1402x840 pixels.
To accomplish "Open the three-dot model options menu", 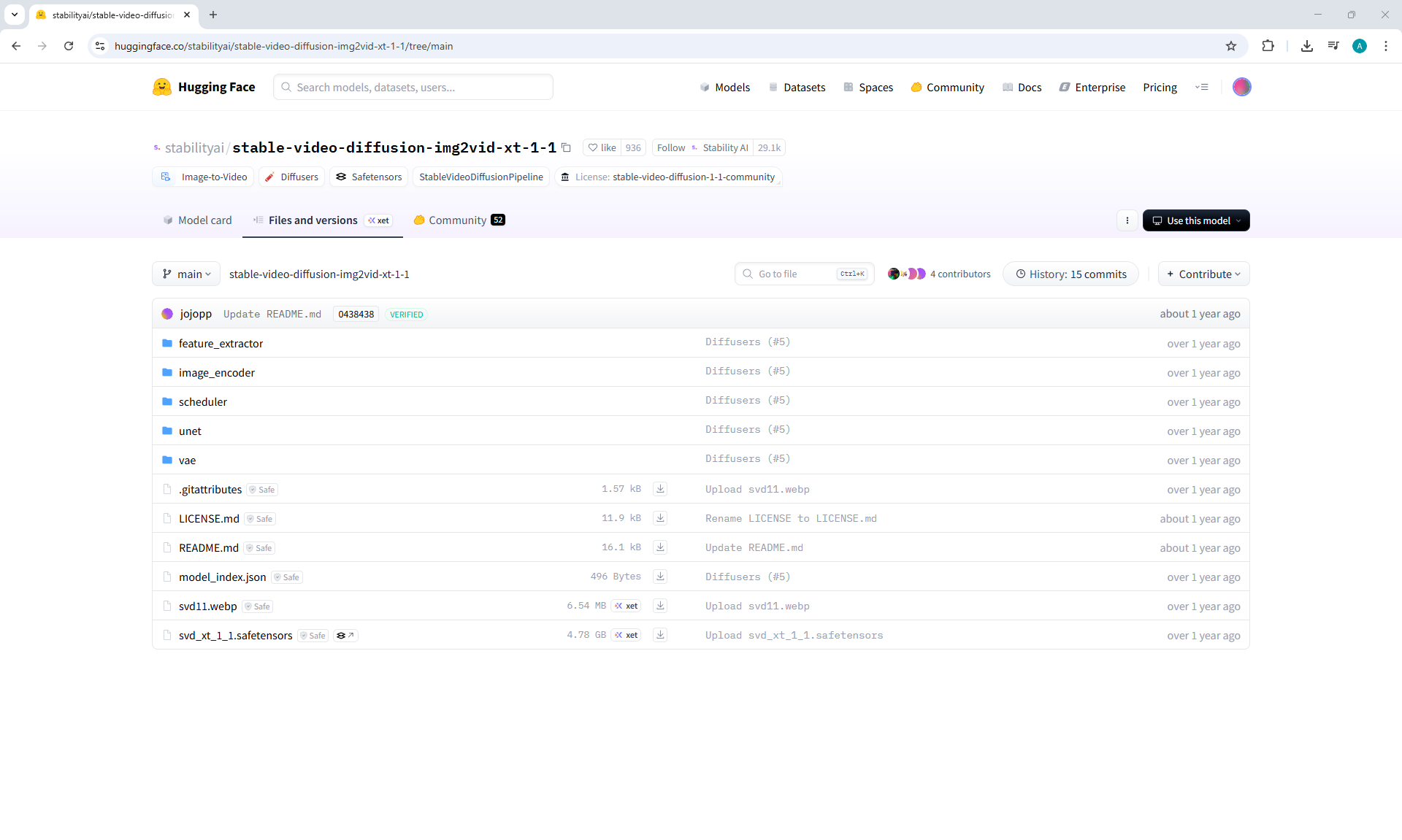I will pyautogui.click(x=1127, y=220).
